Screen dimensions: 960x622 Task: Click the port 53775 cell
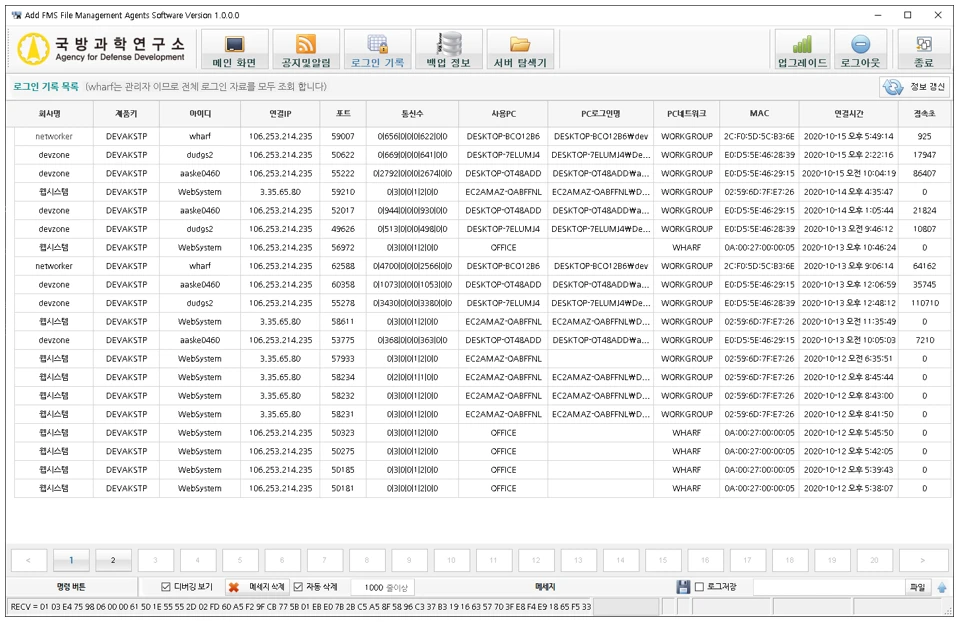(x=343, y=340)
